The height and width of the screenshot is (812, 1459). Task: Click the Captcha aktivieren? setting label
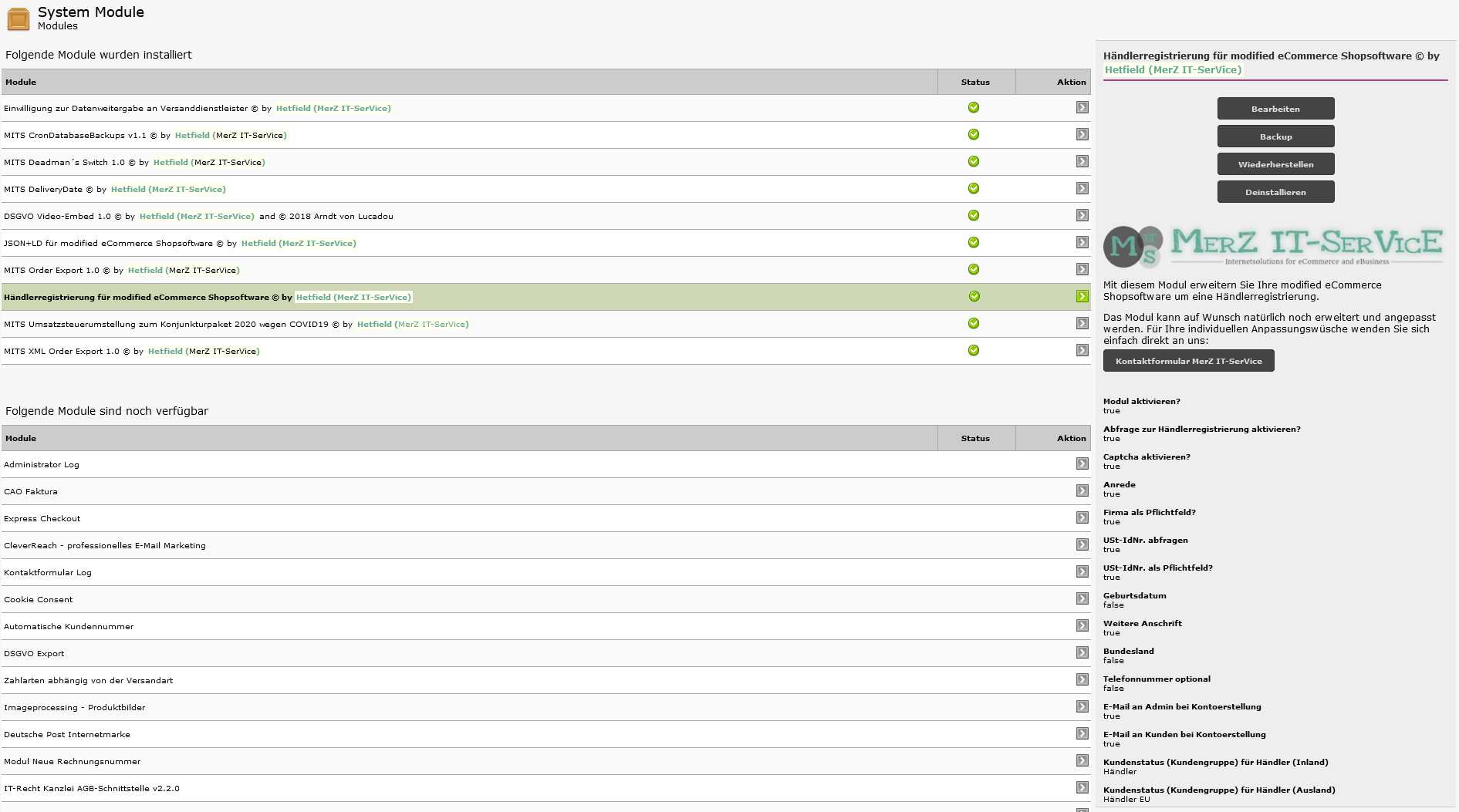(x=1147, y=457)
